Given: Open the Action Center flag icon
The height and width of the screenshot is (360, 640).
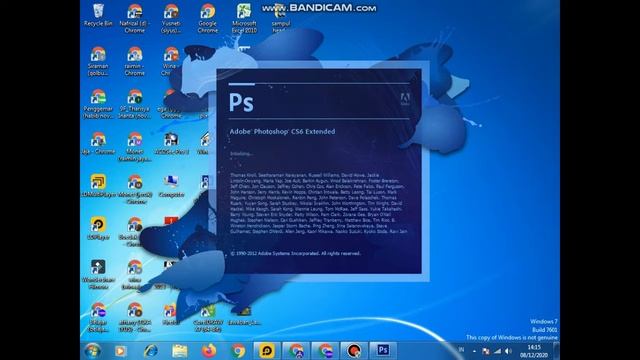Looking at the screenshot, I should (x=486, y=351).
